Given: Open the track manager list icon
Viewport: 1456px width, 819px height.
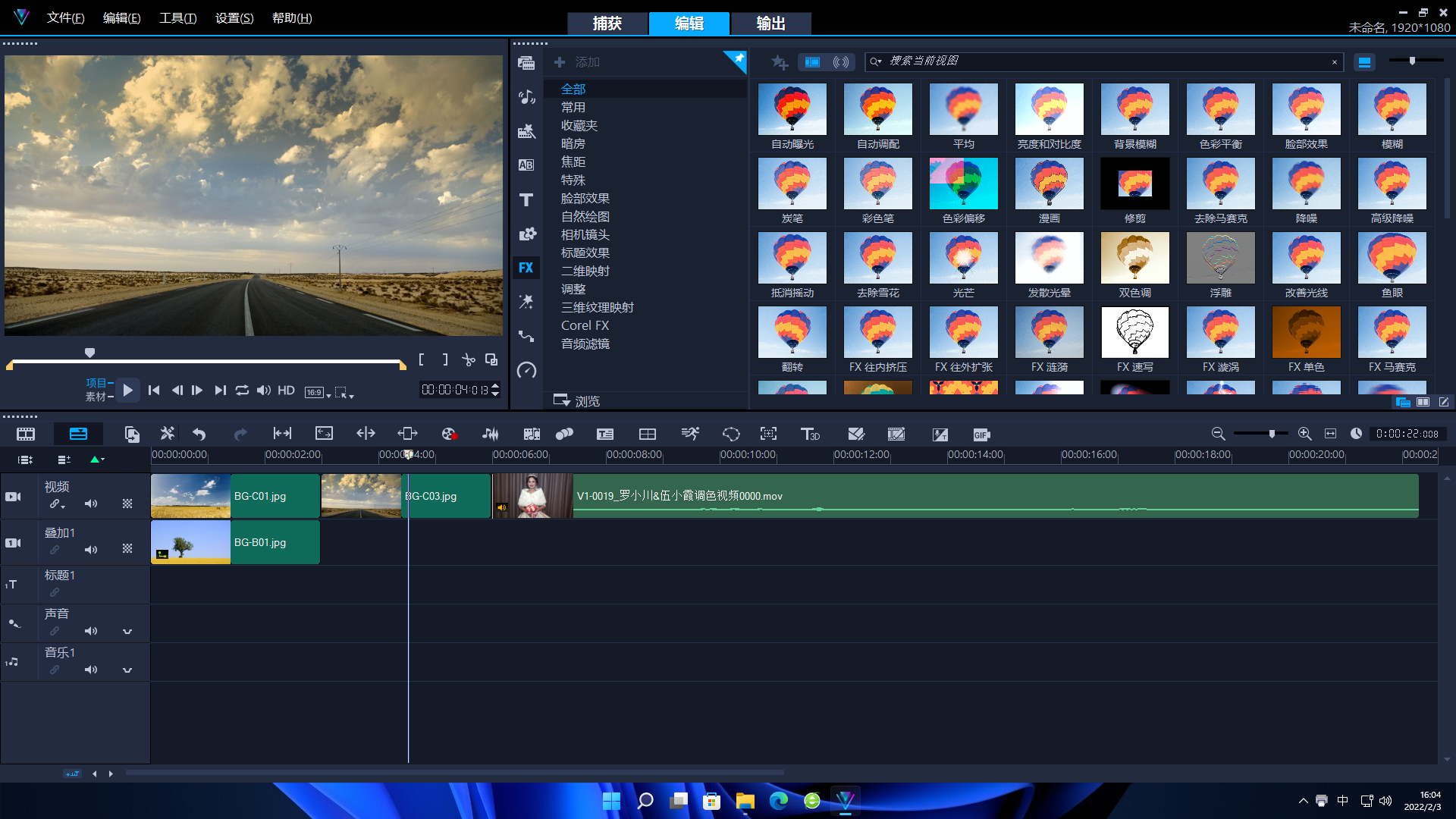Looking at the screenshot, I should (64, 460).
